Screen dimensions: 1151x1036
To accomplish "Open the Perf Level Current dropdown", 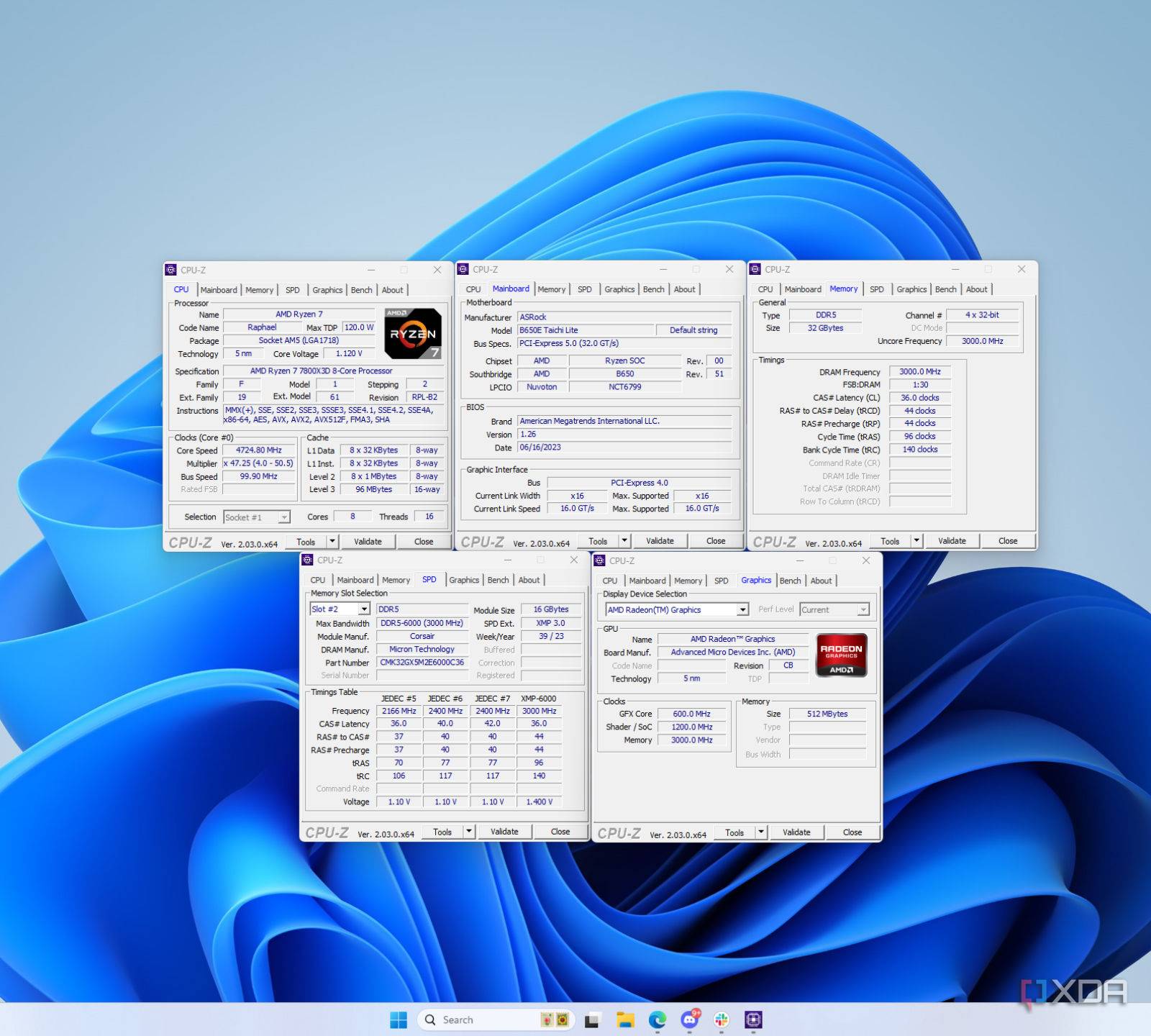I will 863,610.
